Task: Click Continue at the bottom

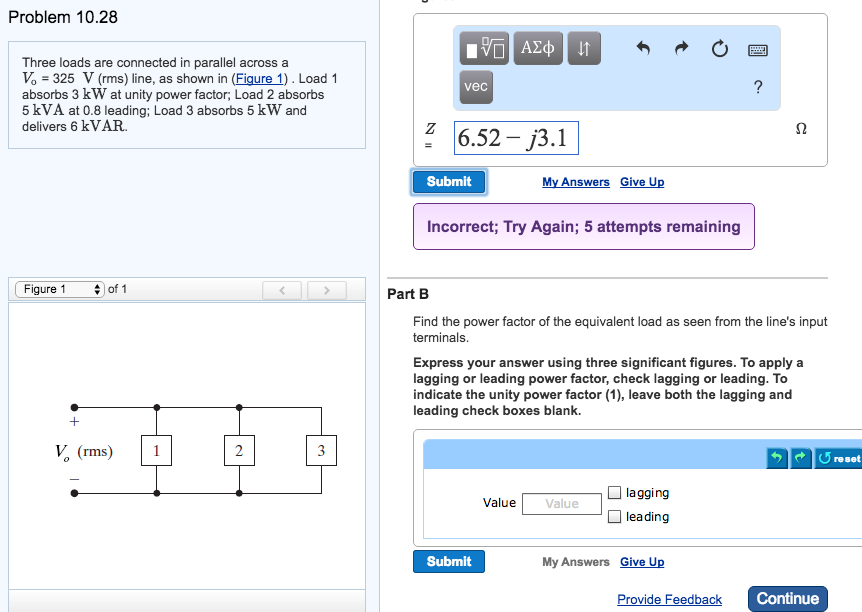Action: tap(788, 597)
